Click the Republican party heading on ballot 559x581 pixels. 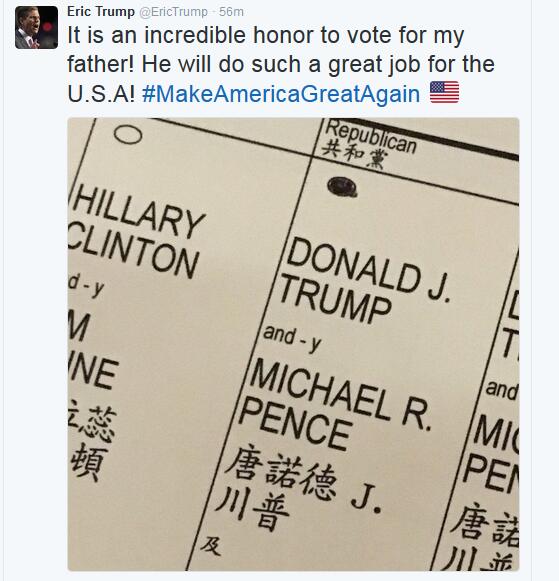tap(370, 136)
